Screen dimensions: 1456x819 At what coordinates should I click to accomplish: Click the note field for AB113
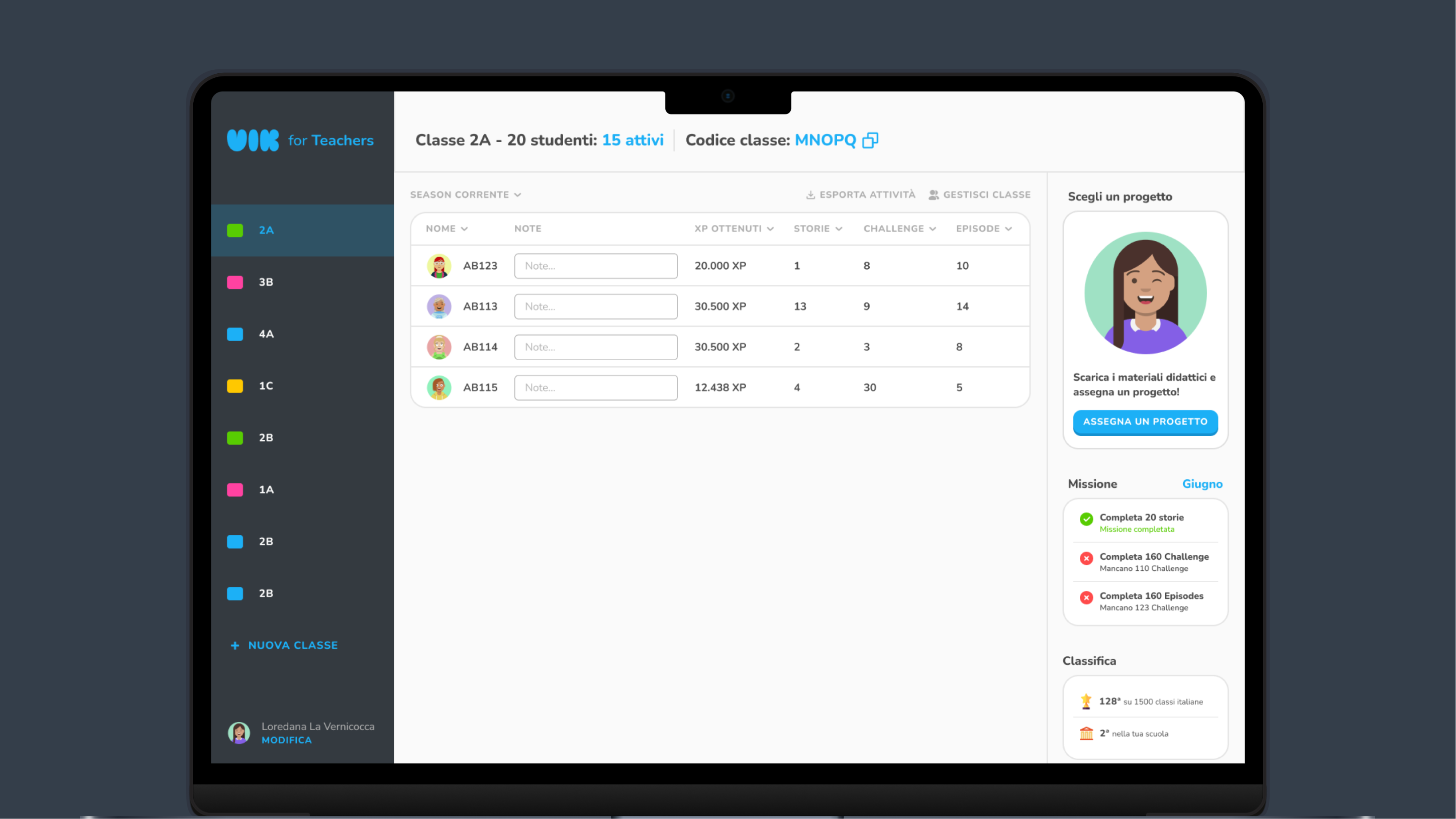[596, 306]
